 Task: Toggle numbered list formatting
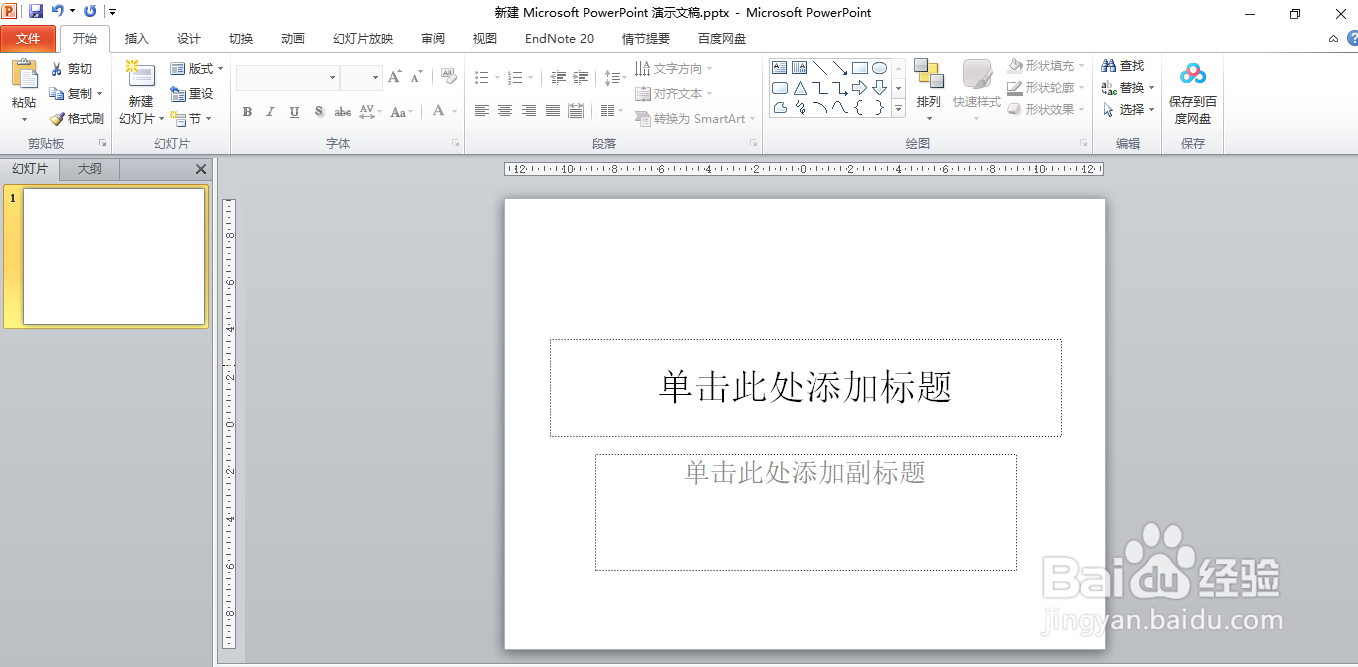(x=516, y=76)
